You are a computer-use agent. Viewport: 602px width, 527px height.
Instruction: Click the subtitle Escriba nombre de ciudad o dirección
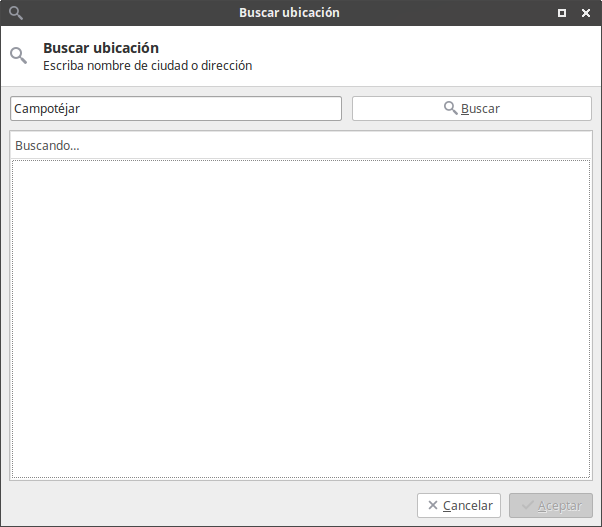[x=147, y=66]
